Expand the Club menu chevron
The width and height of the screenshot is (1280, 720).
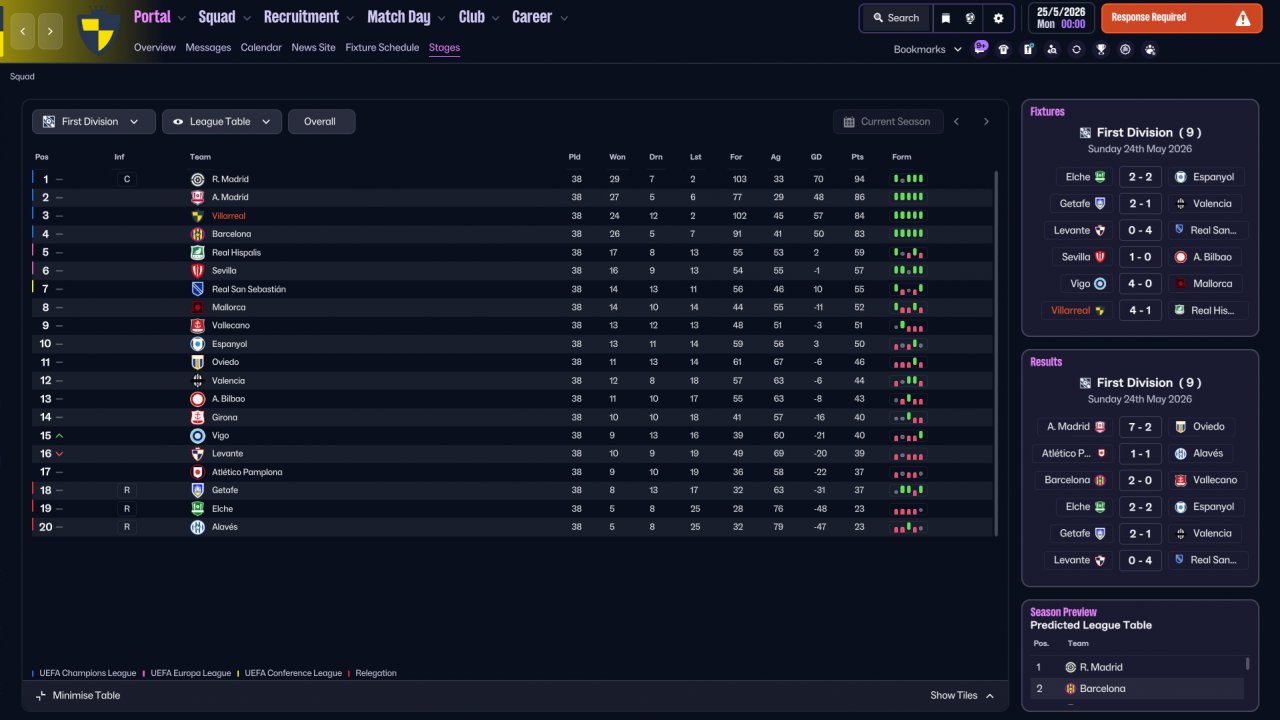pyautogui.click(x=495, y=18)
